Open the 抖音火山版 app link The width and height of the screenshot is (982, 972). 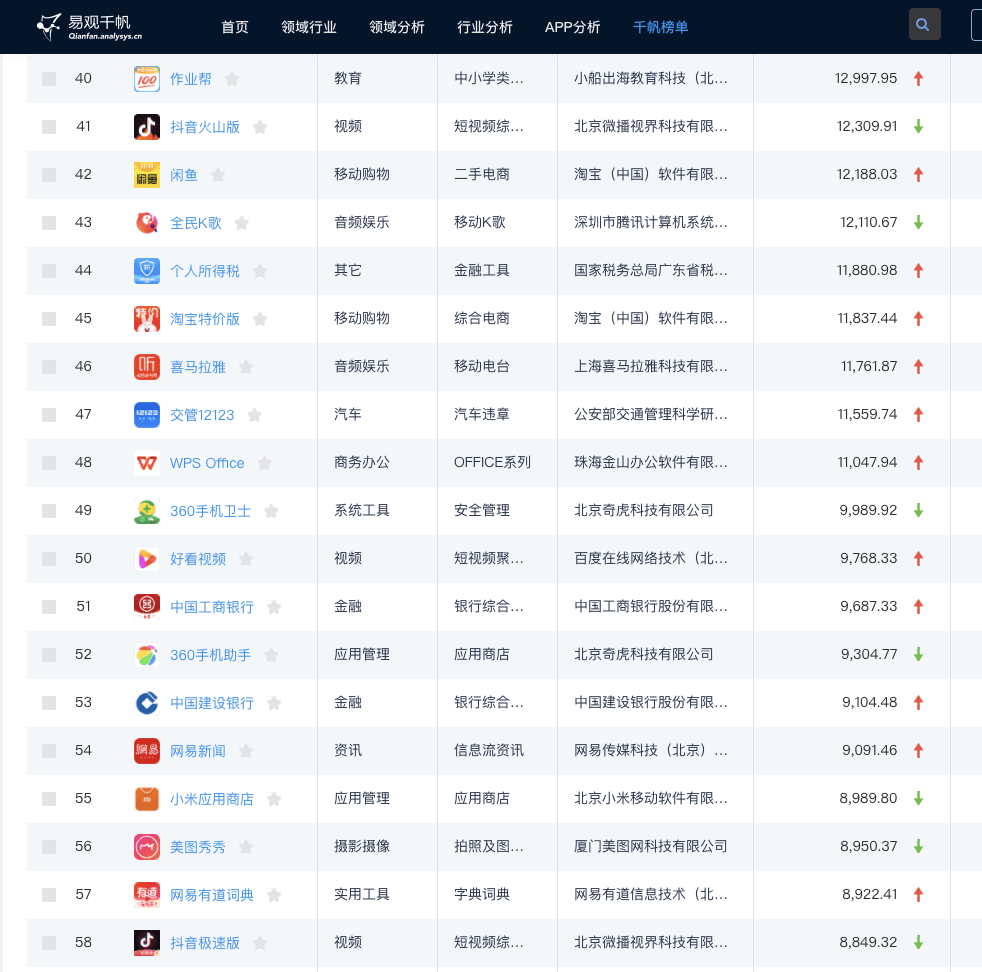click(x=205, y=127)
